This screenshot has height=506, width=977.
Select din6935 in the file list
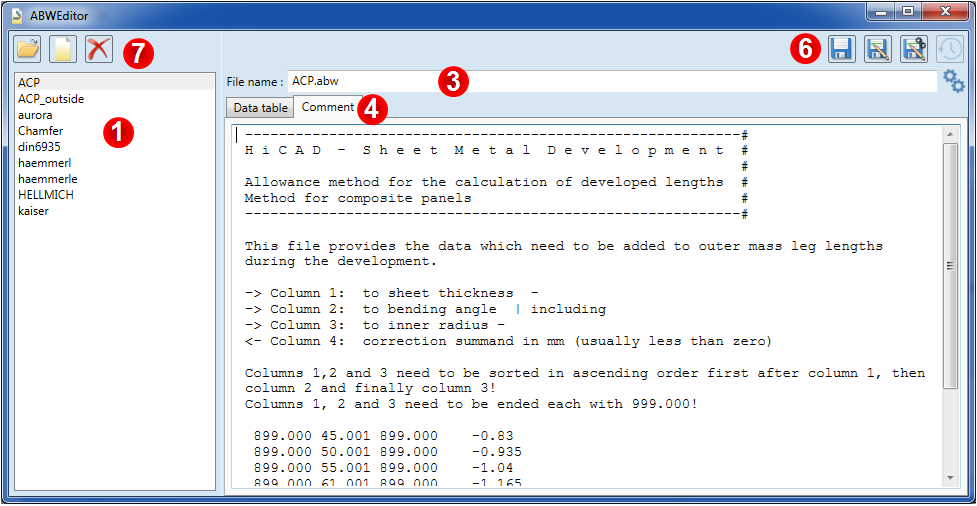[x=115, y=146]
